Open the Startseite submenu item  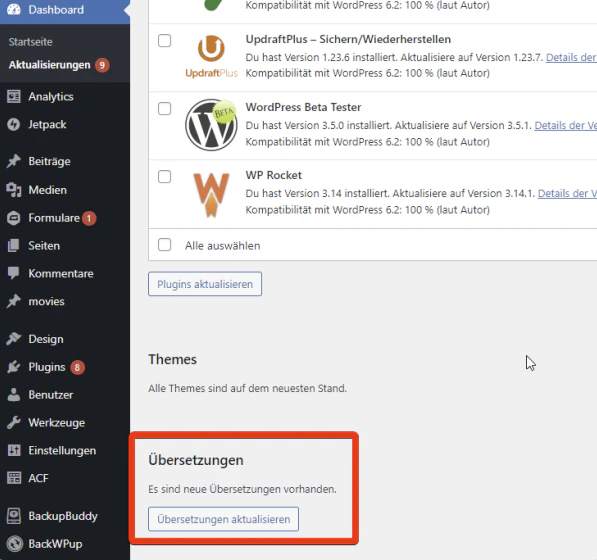[x=30, y=42]
